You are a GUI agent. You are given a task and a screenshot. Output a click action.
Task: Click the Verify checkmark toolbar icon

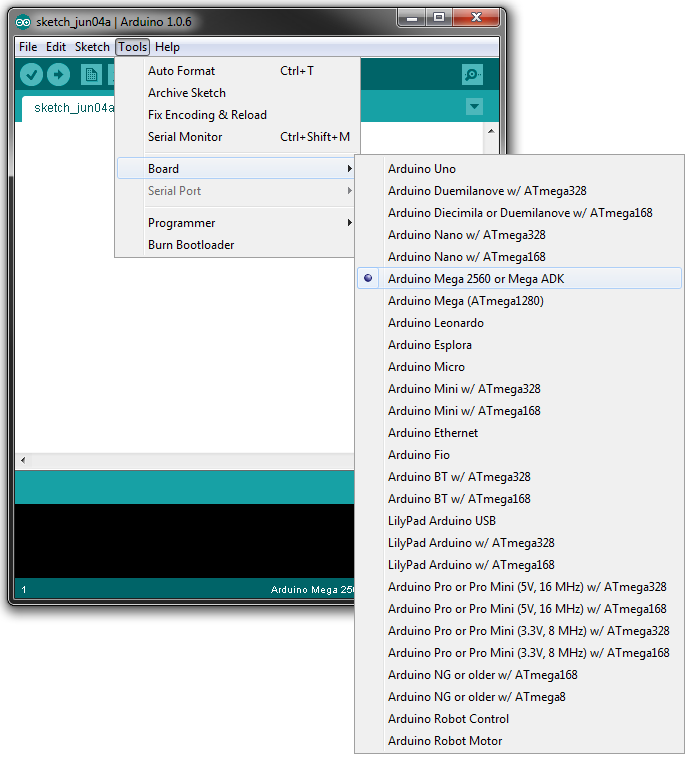[x=32, y=75]
